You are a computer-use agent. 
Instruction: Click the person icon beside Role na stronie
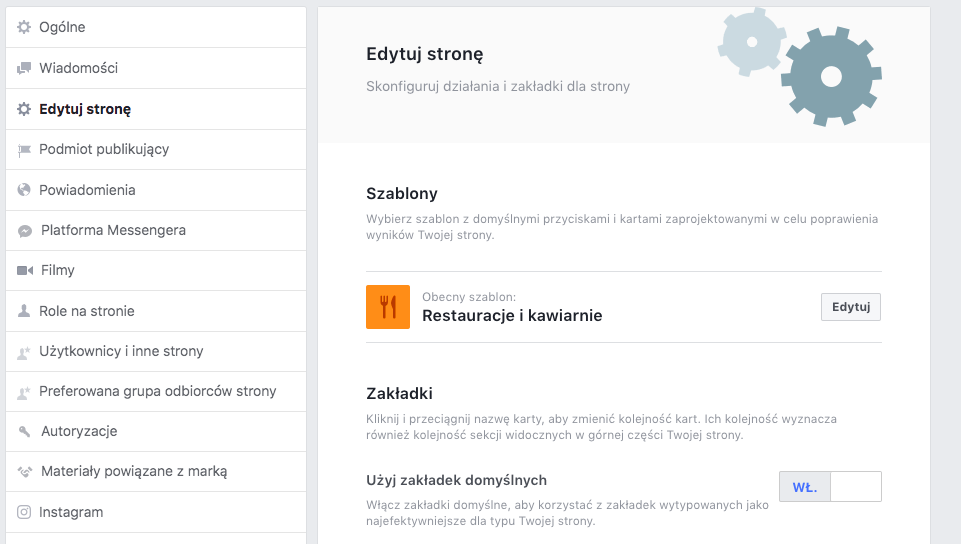[x=24, y=311]
